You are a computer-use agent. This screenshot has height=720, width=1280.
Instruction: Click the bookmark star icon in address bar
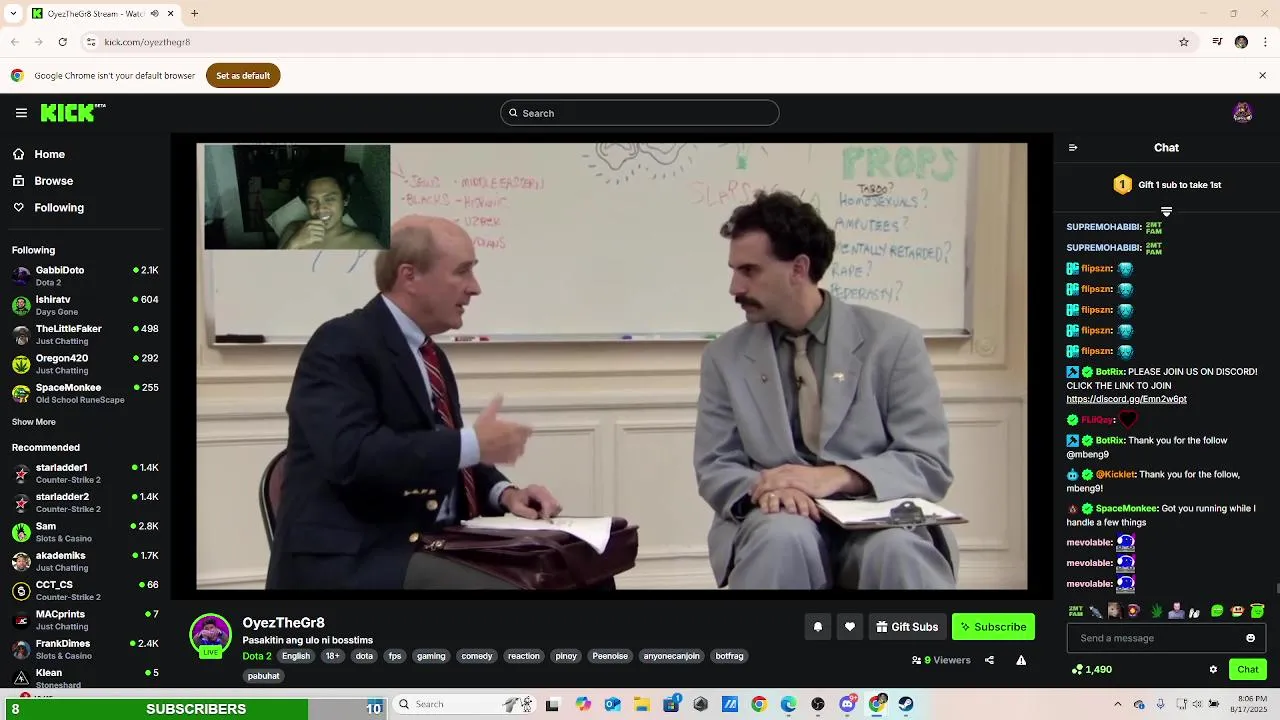pyautogui.click(x=1184, y=42)
